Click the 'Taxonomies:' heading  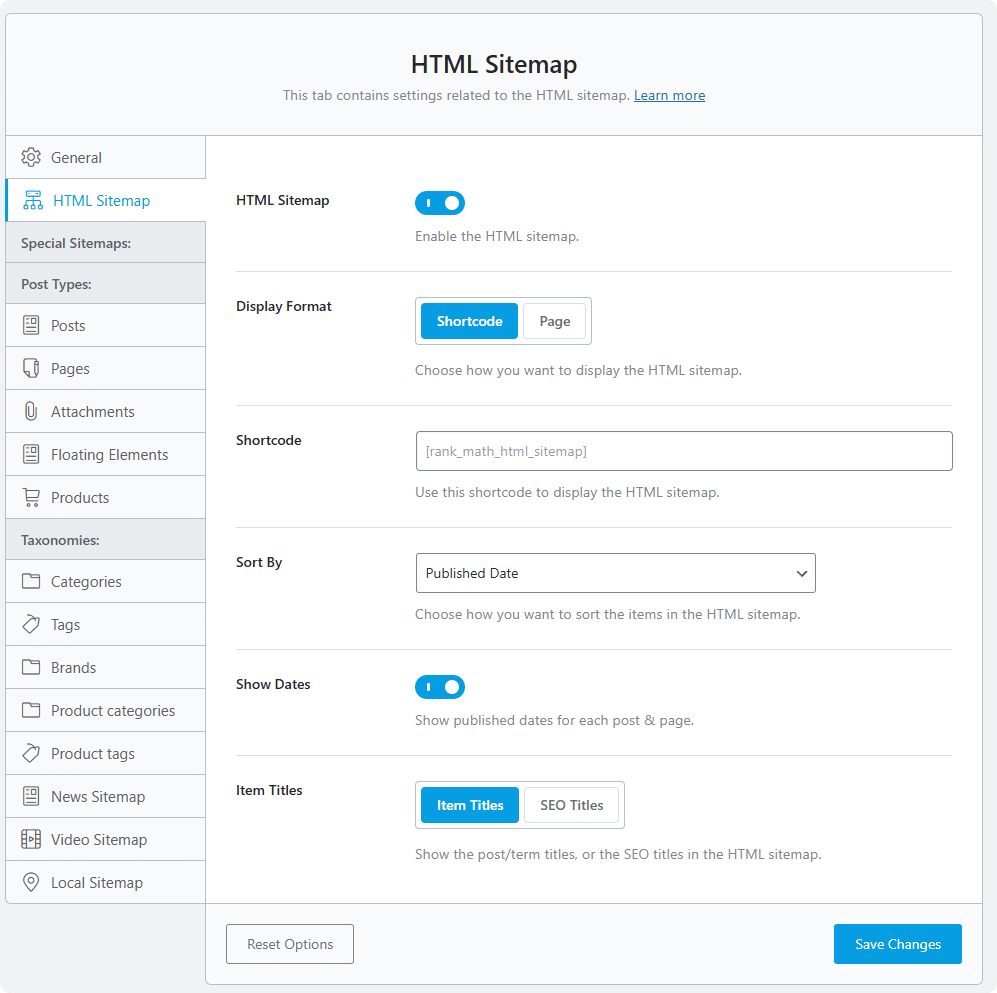60,540
